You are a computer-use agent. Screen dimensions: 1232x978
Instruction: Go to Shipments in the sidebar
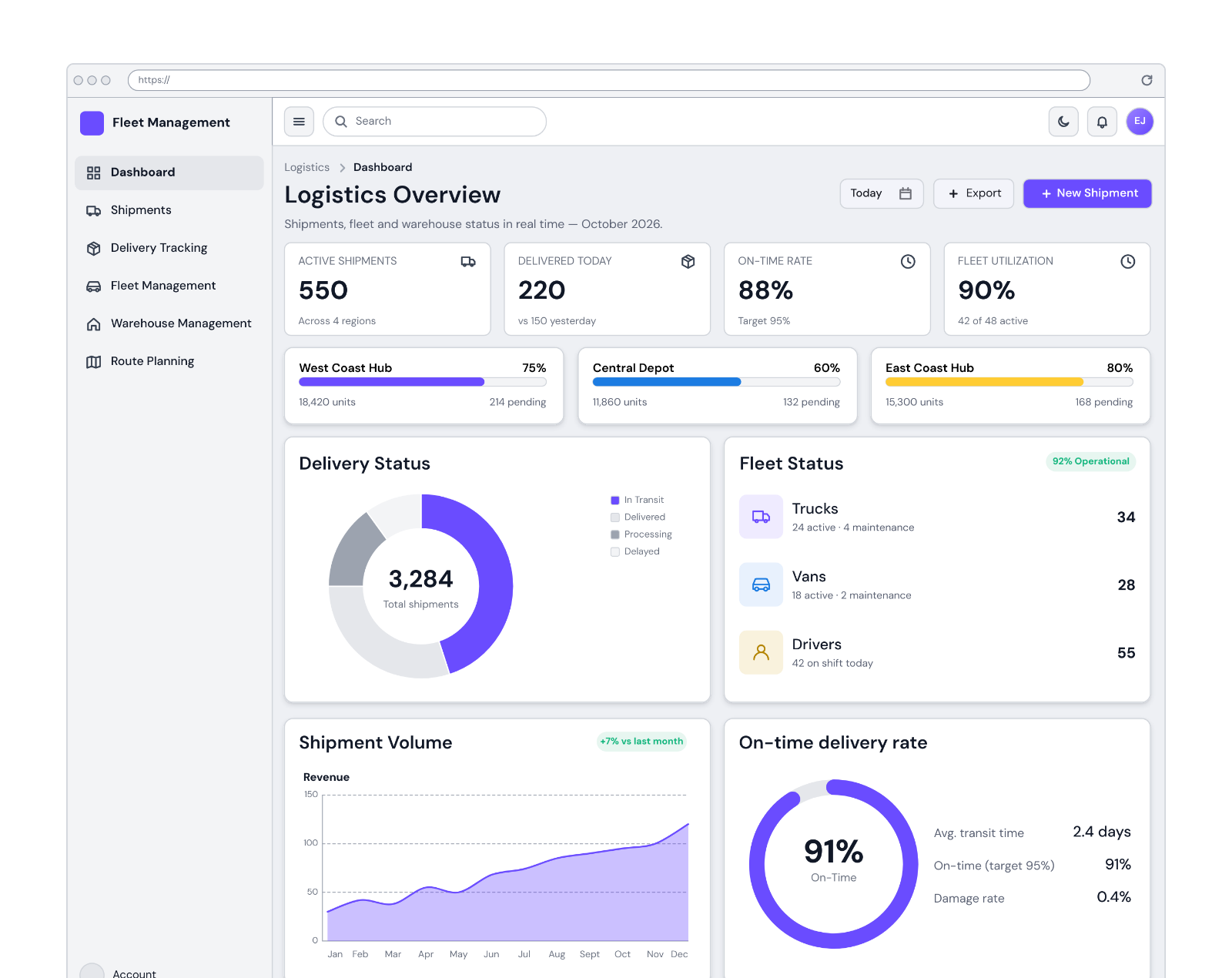pyautogui.click(x=169, y=210)
